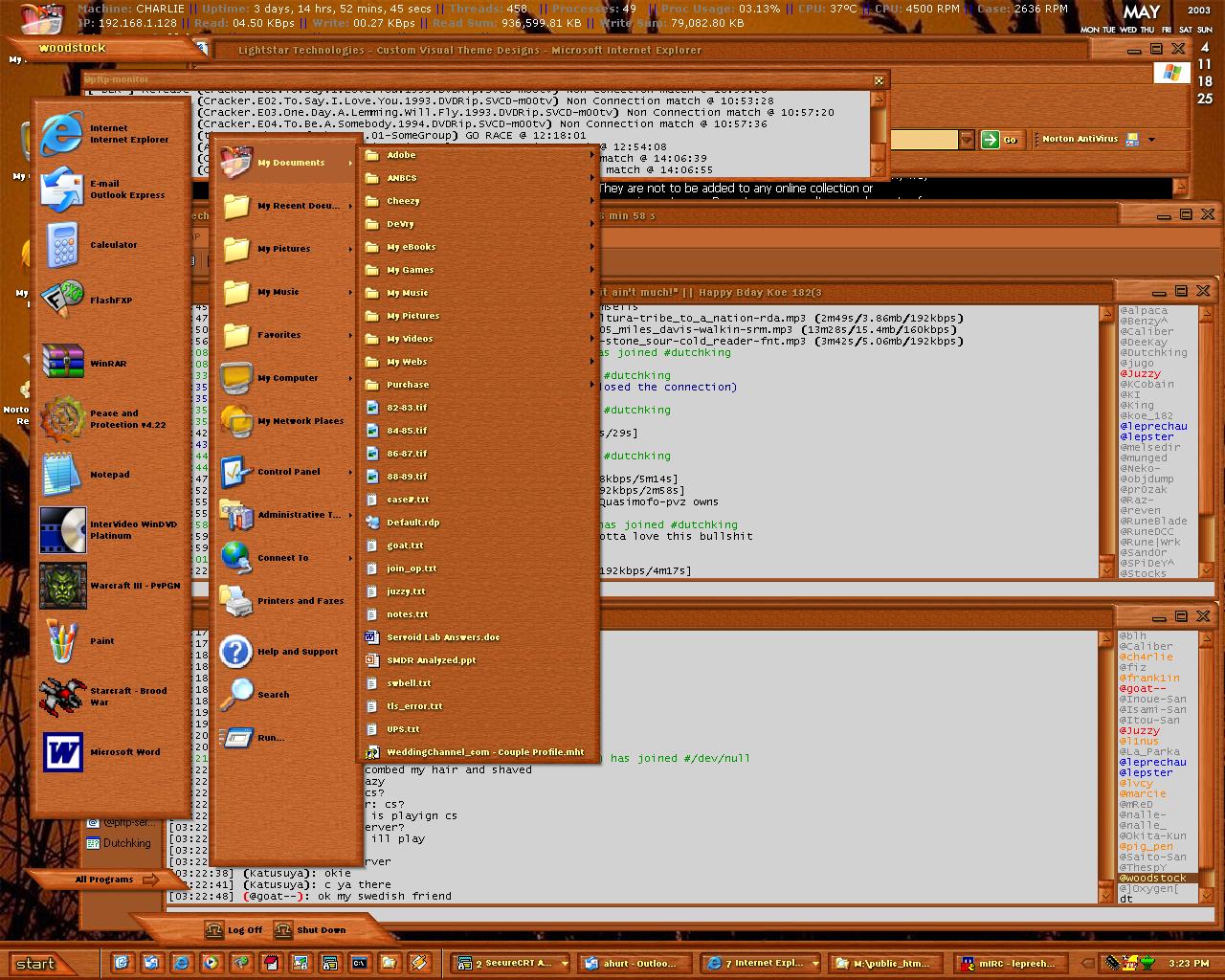Switch to ahurt - Outlook taskbar button
The image size is (1225, 980).
point(635,964)
